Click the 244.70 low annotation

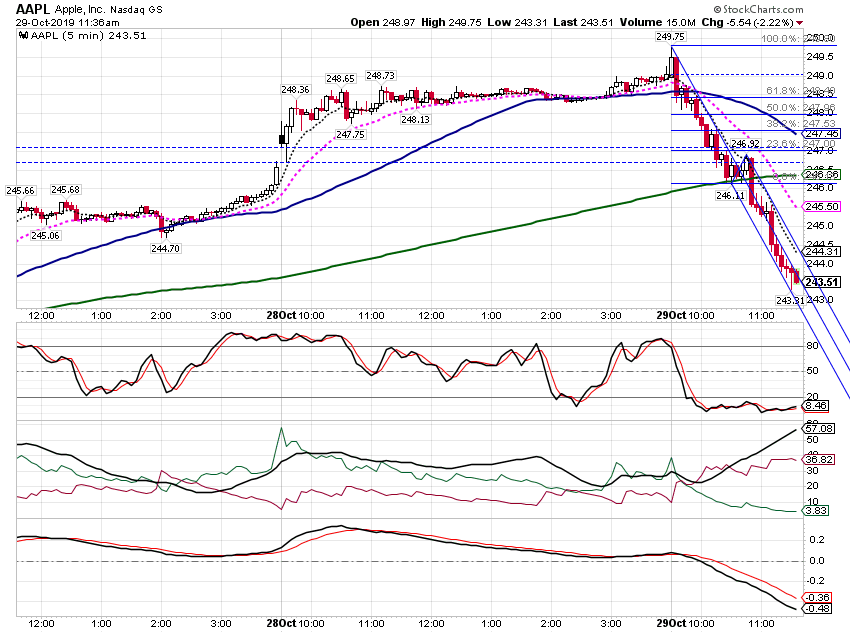pyautogui.click(x=166, y=249)
